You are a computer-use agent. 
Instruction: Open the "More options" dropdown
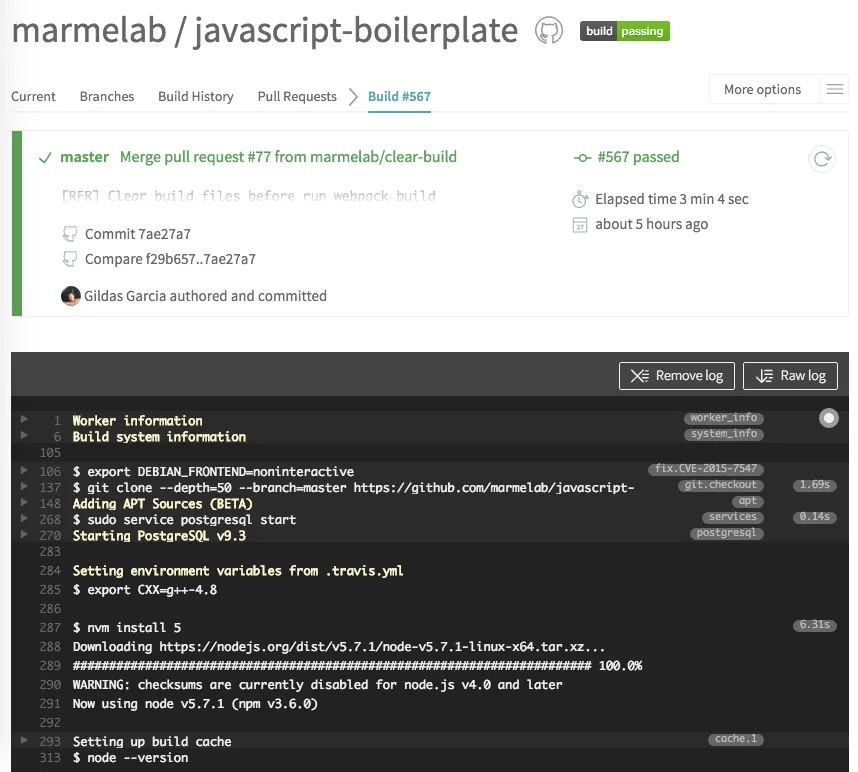(x=763, y=89)
